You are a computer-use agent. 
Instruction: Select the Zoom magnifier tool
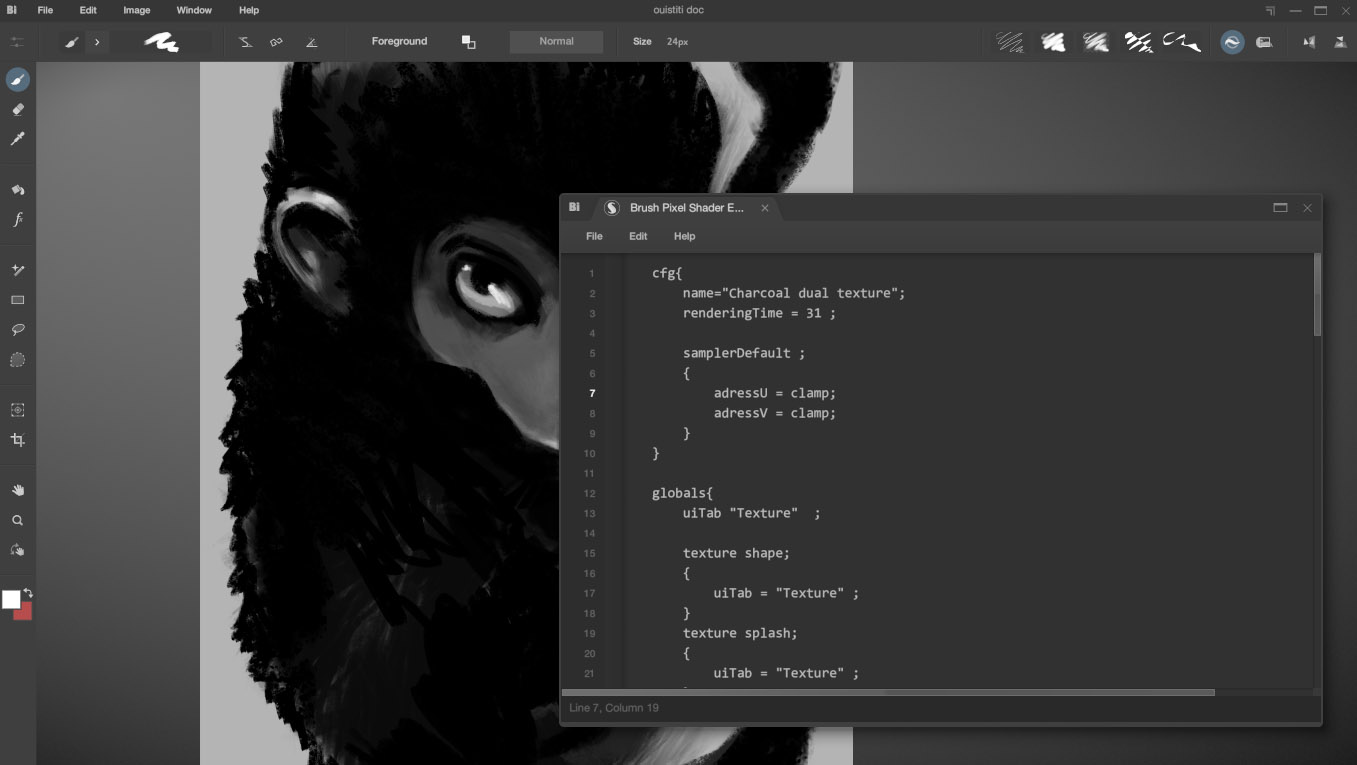click(18, 520)
